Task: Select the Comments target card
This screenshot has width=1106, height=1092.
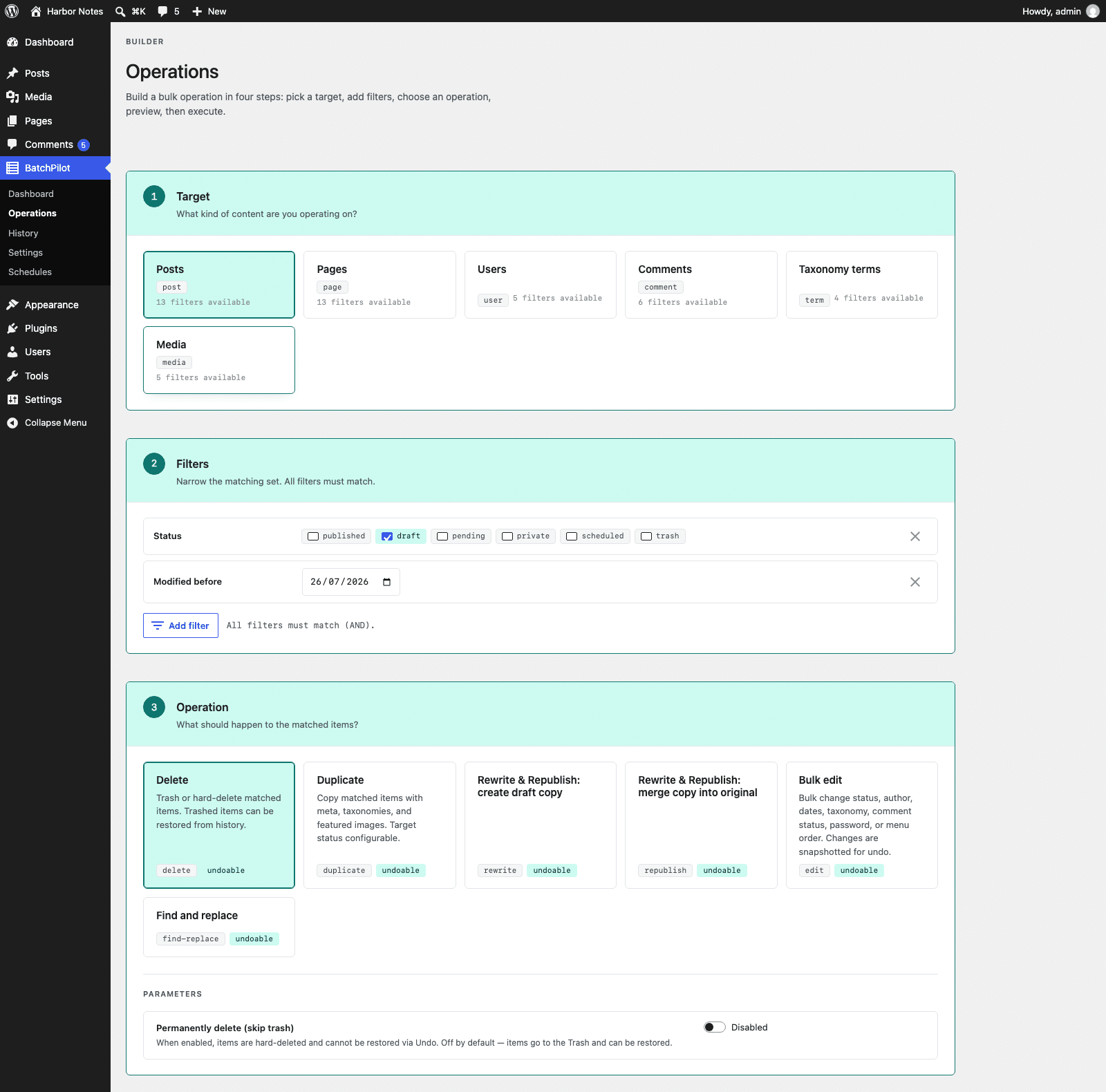Action: 701,285
